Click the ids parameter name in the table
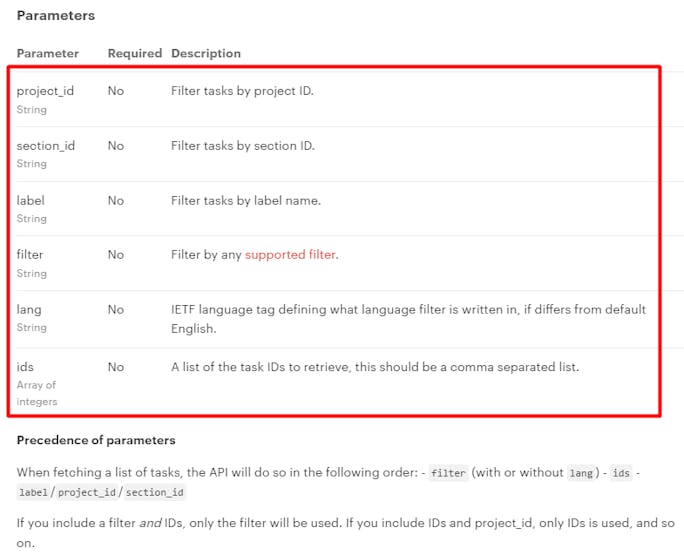This screenshot has height=555, width=684. click(25, 367)
